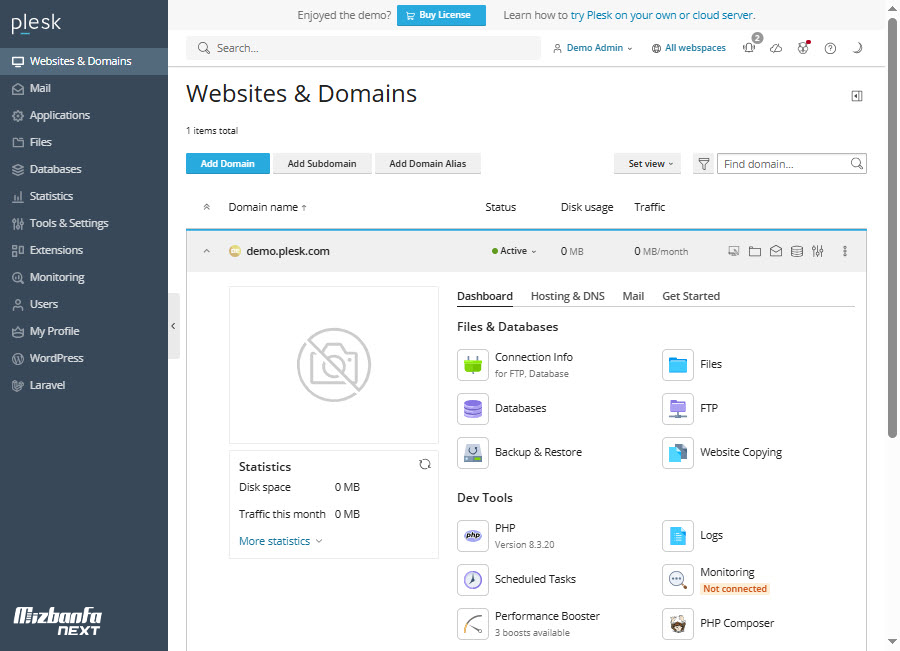Click the website screenshot placeholder thumbnail
Viewport: 900px width, 651px height.
pyautogui.click(x=334, y=365)
